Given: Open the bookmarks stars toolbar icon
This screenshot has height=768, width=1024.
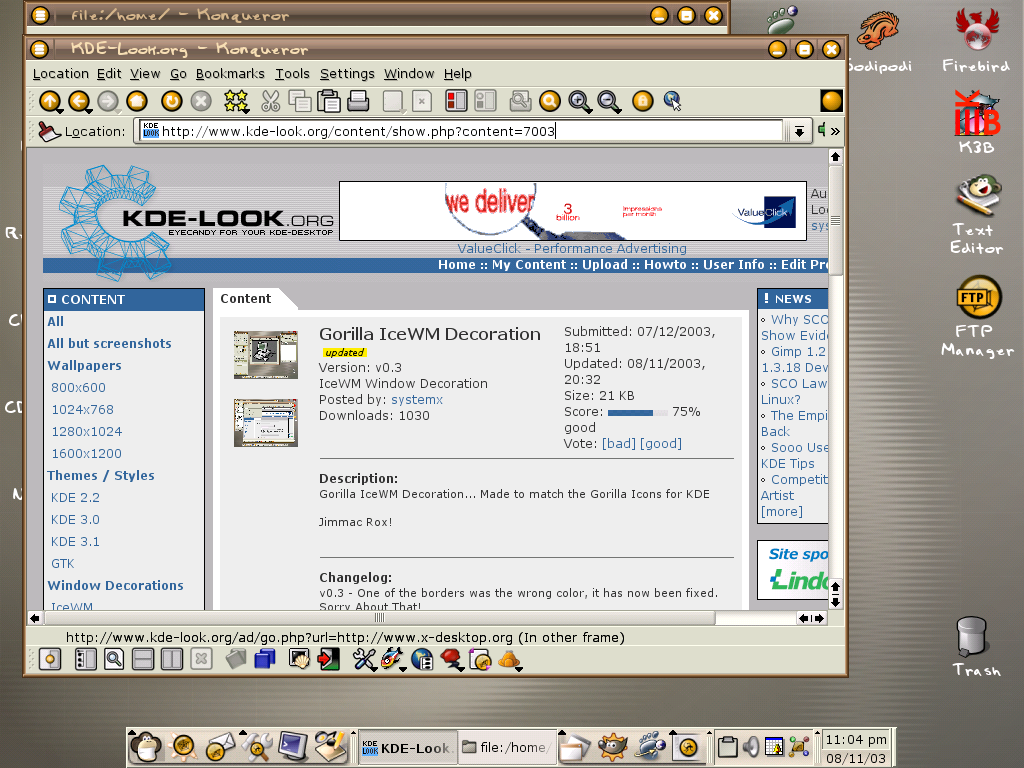Looking at the screenshot, I should 236,101.
